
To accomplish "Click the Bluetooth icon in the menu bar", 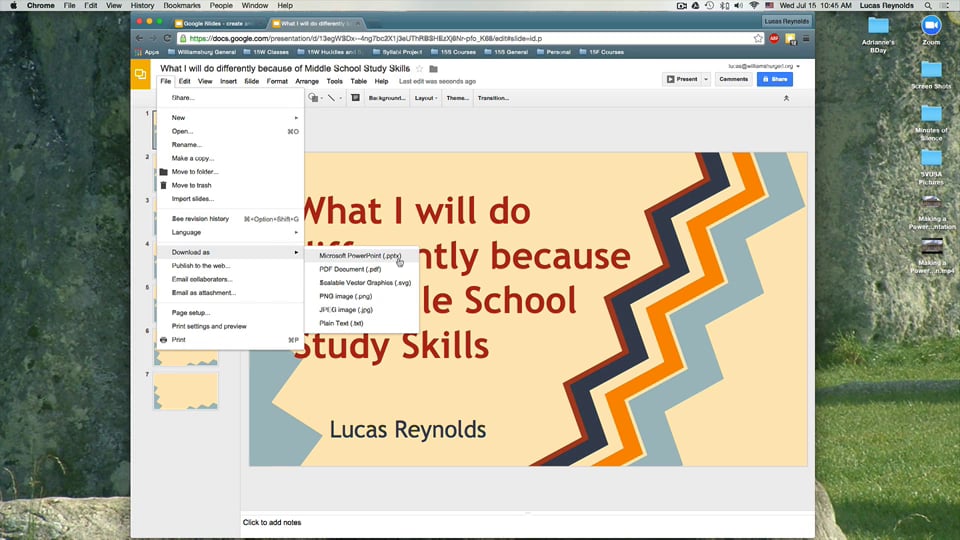I will 724,6.
